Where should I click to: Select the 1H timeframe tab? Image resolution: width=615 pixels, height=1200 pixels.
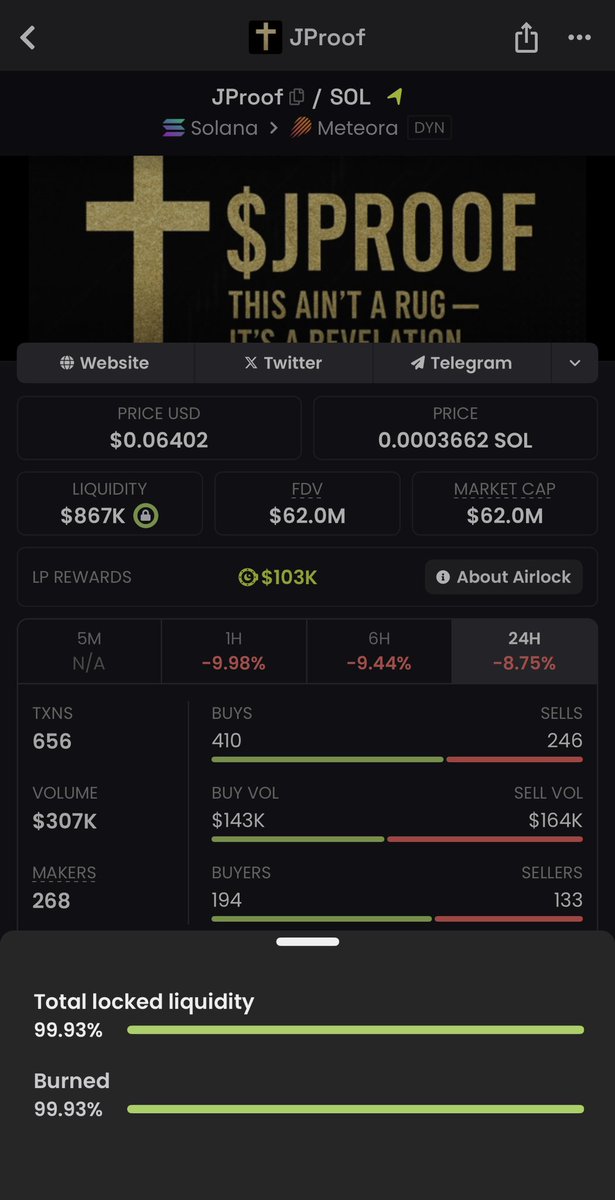click(x=234, y=651)
